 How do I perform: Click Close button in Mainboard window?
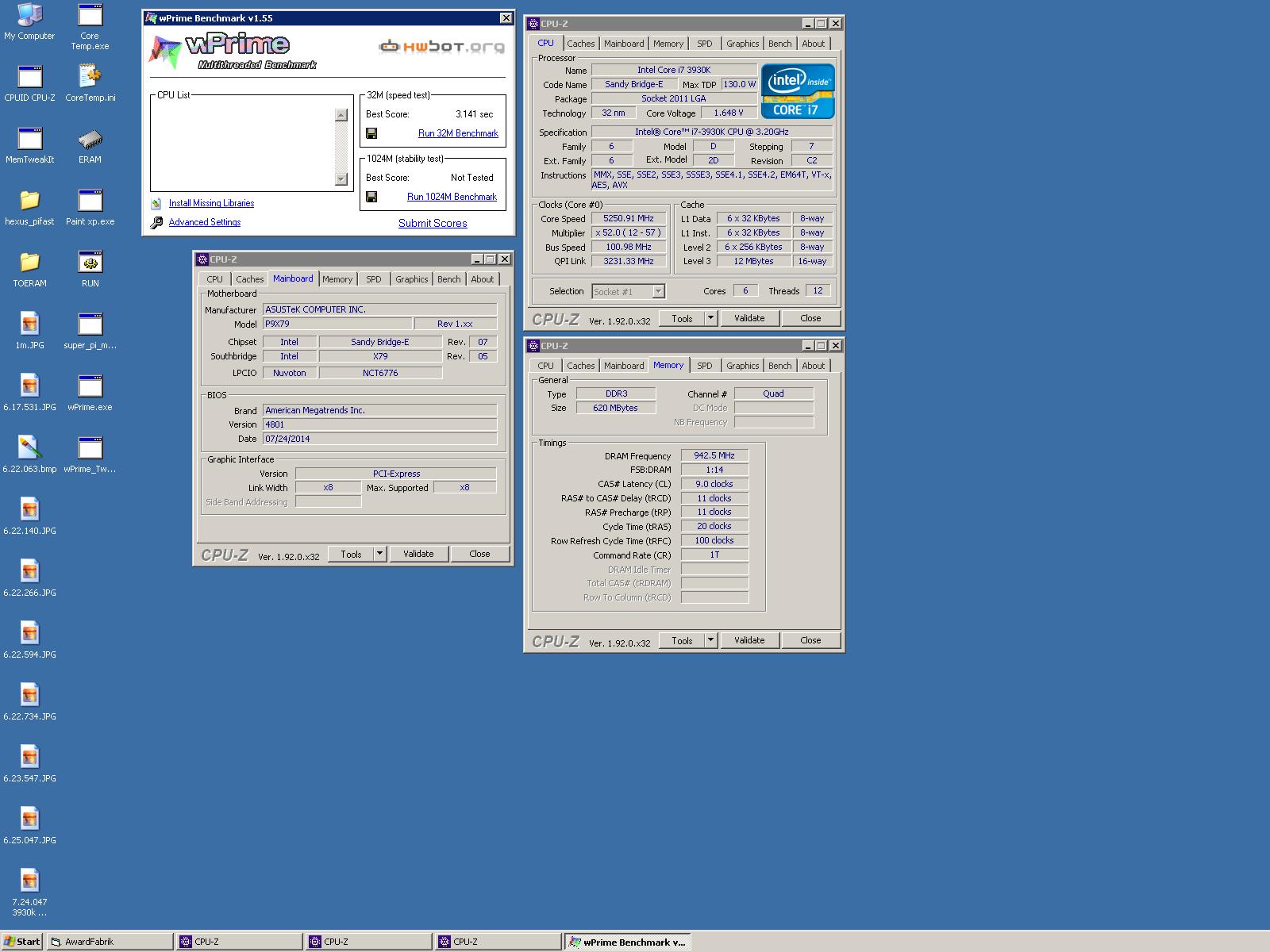coord(479,554)
